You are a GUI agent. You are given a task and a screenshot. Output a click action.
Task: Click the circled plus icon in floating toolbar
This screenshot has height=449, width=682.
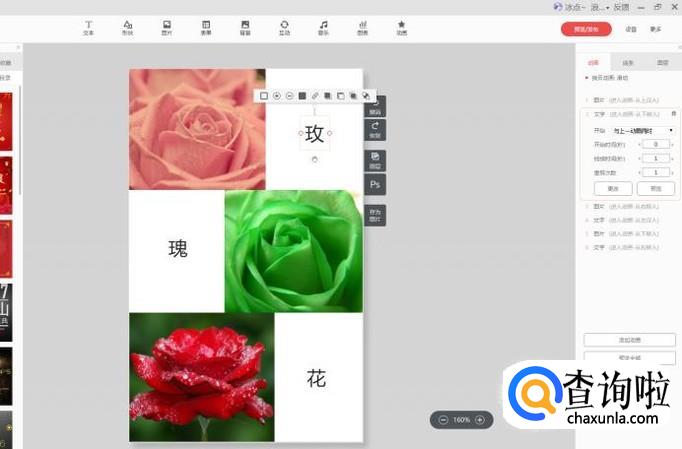[277, 96]
